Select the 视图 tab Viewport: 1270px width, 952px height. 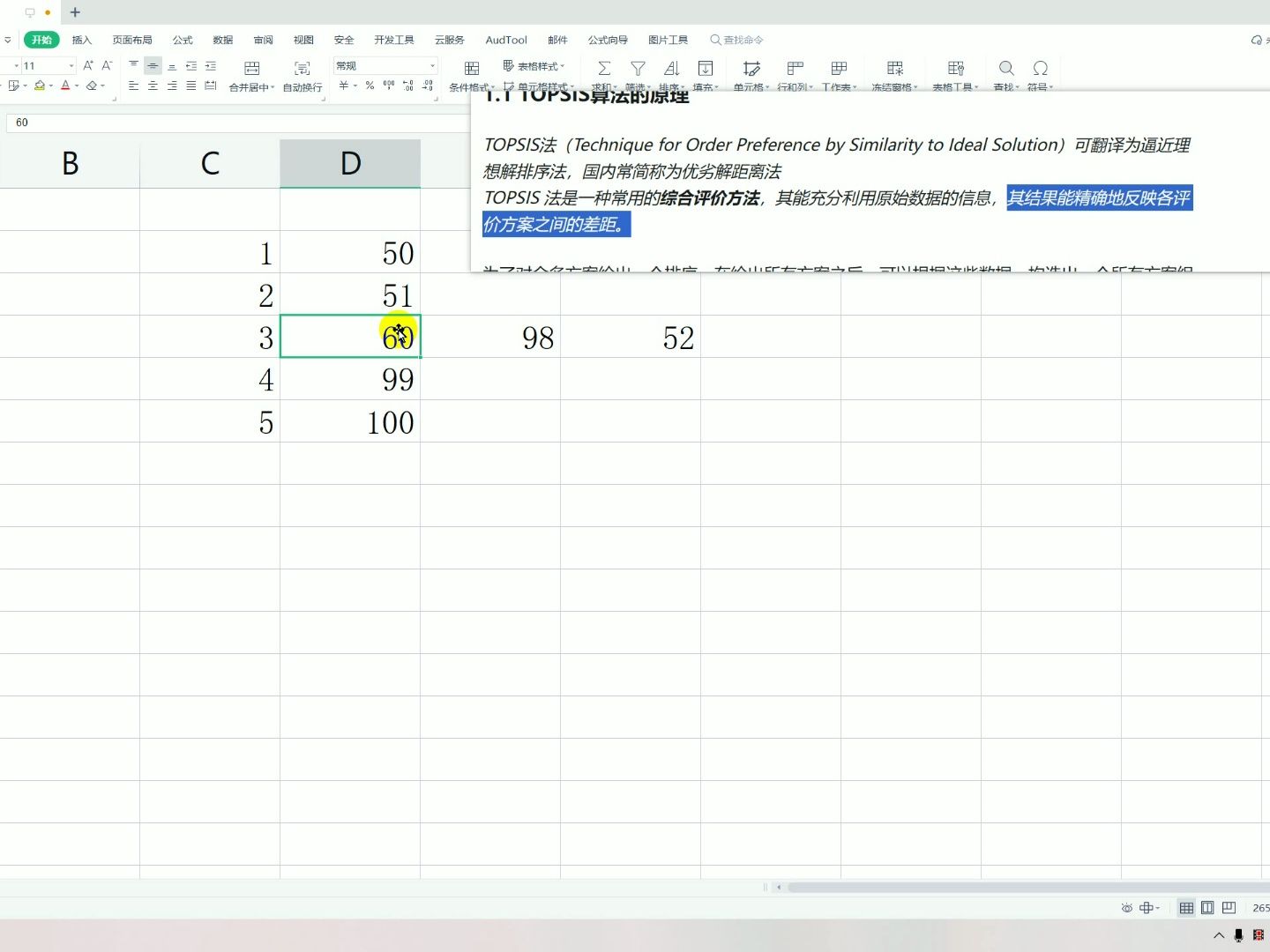coord(304,40)
